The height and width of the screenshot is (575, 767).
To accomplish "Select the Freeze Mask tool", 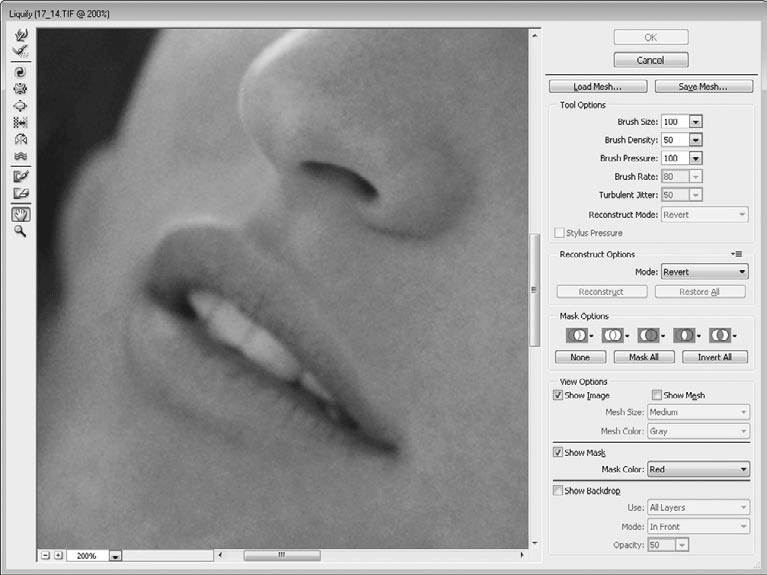I will (21, 177).
